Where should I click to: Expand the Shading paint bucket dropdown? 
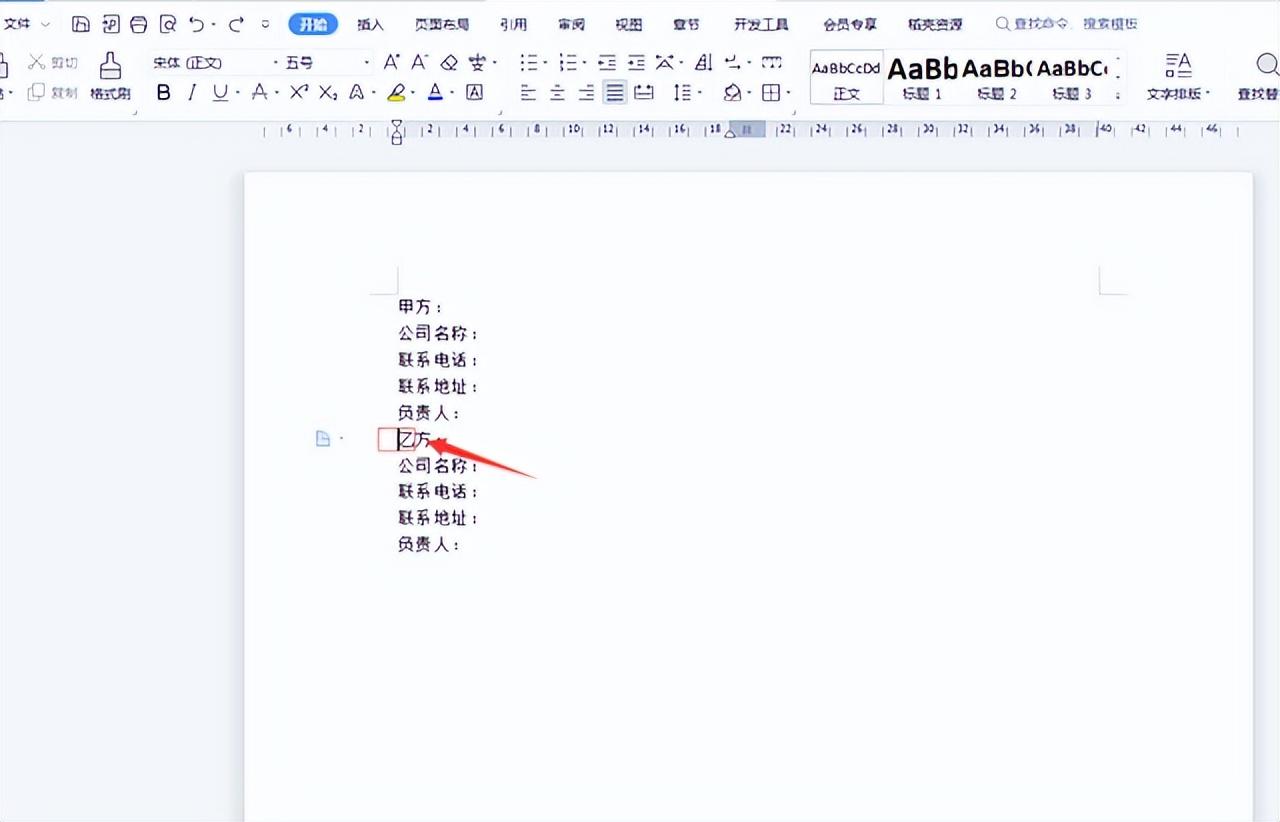pos(749,93)
